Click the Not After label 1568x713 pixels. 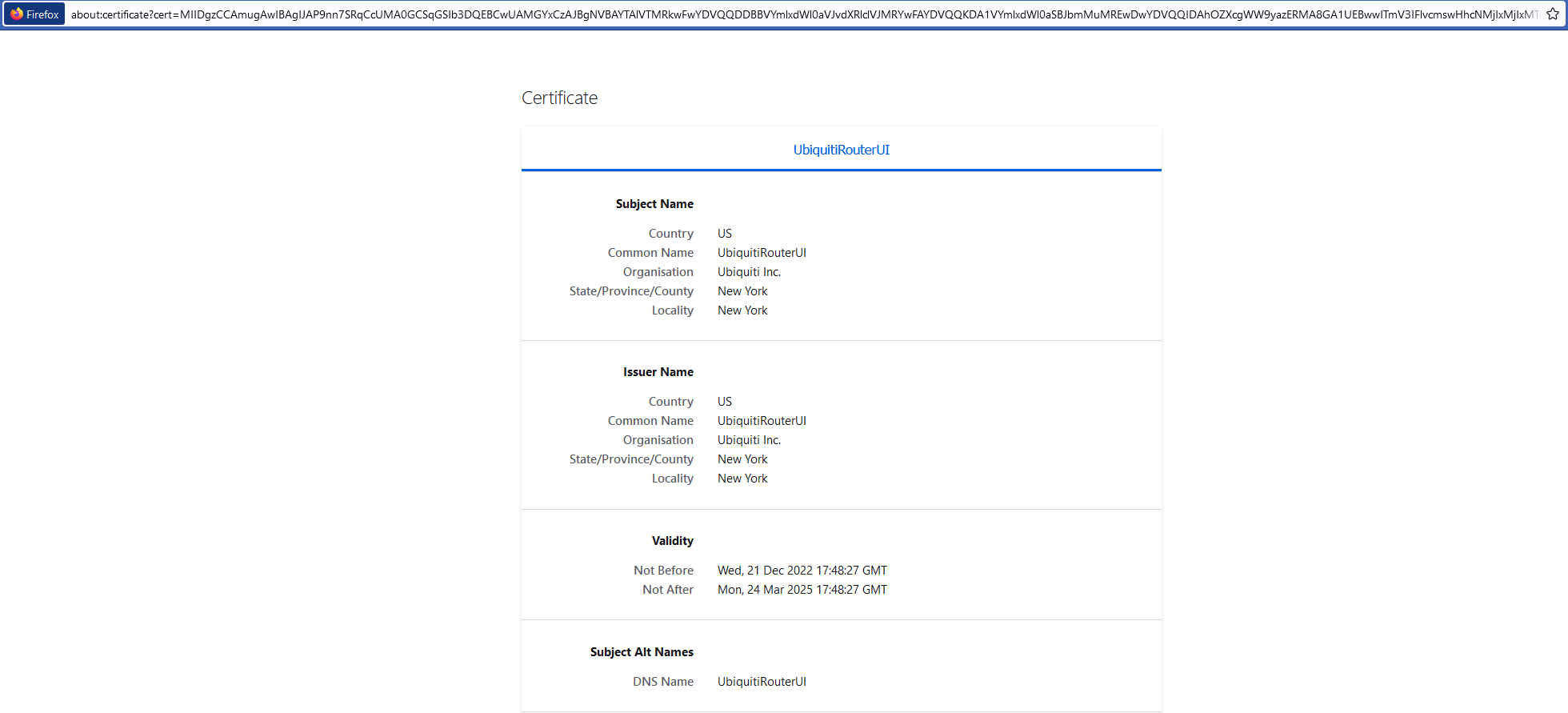point(668,590)
